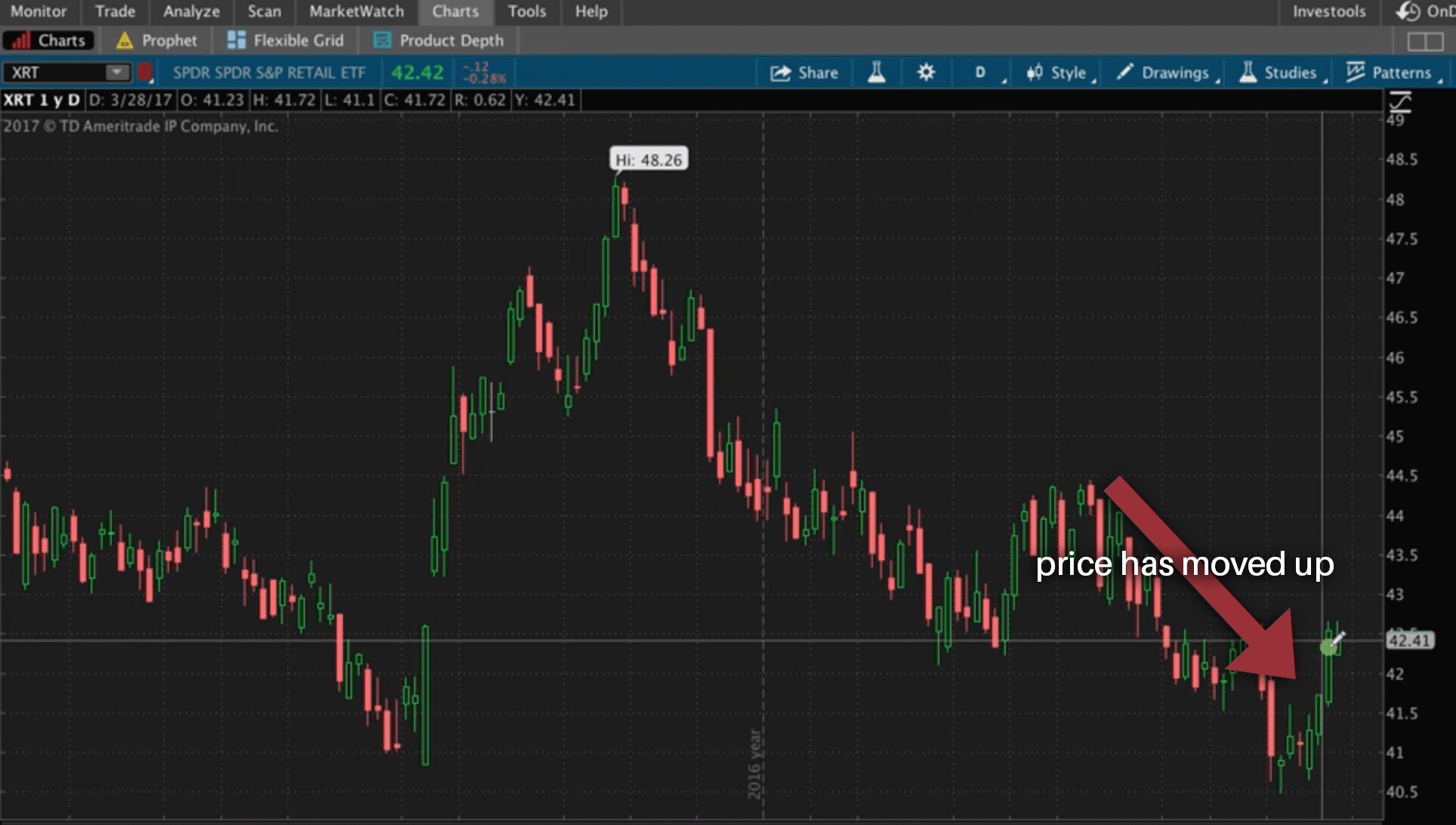Open the Drawings dropdown menu
This screenshot has height=825, width=1456.
pyautogui.click(x=1168, y=73)
